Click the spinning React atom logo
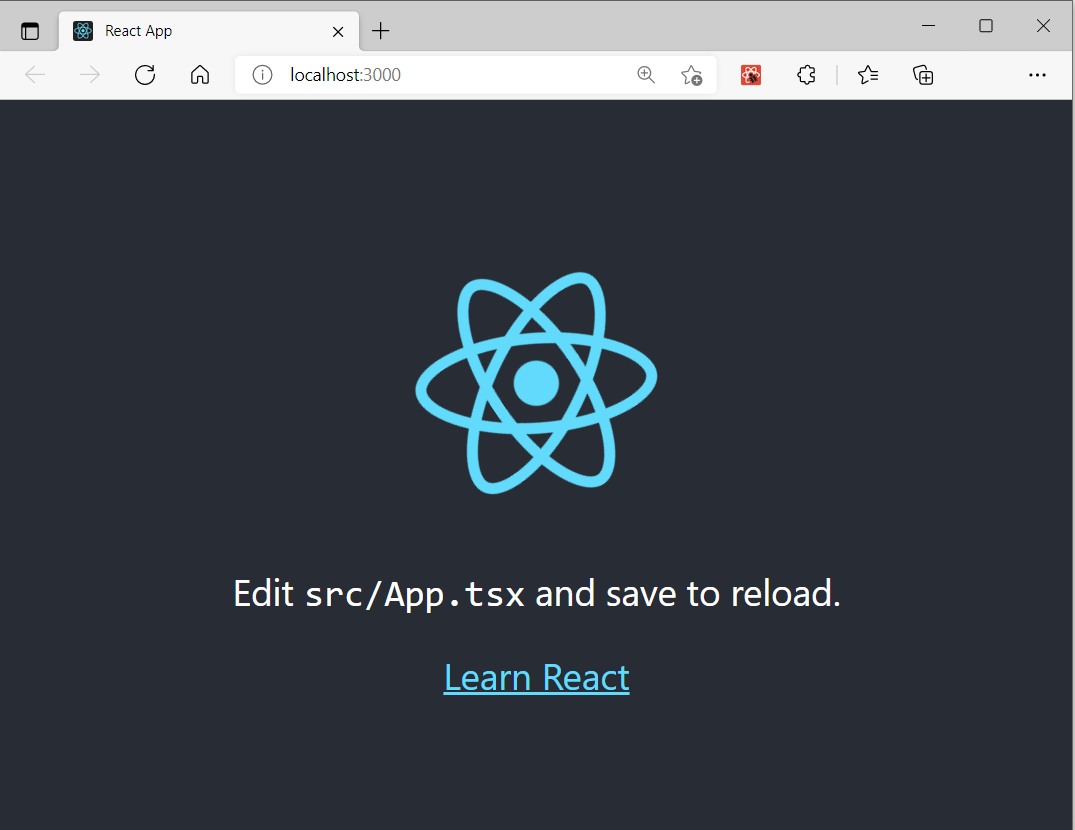Image resolution: width=1075 pixels, height=830 pixels. (x=536, y=382)
